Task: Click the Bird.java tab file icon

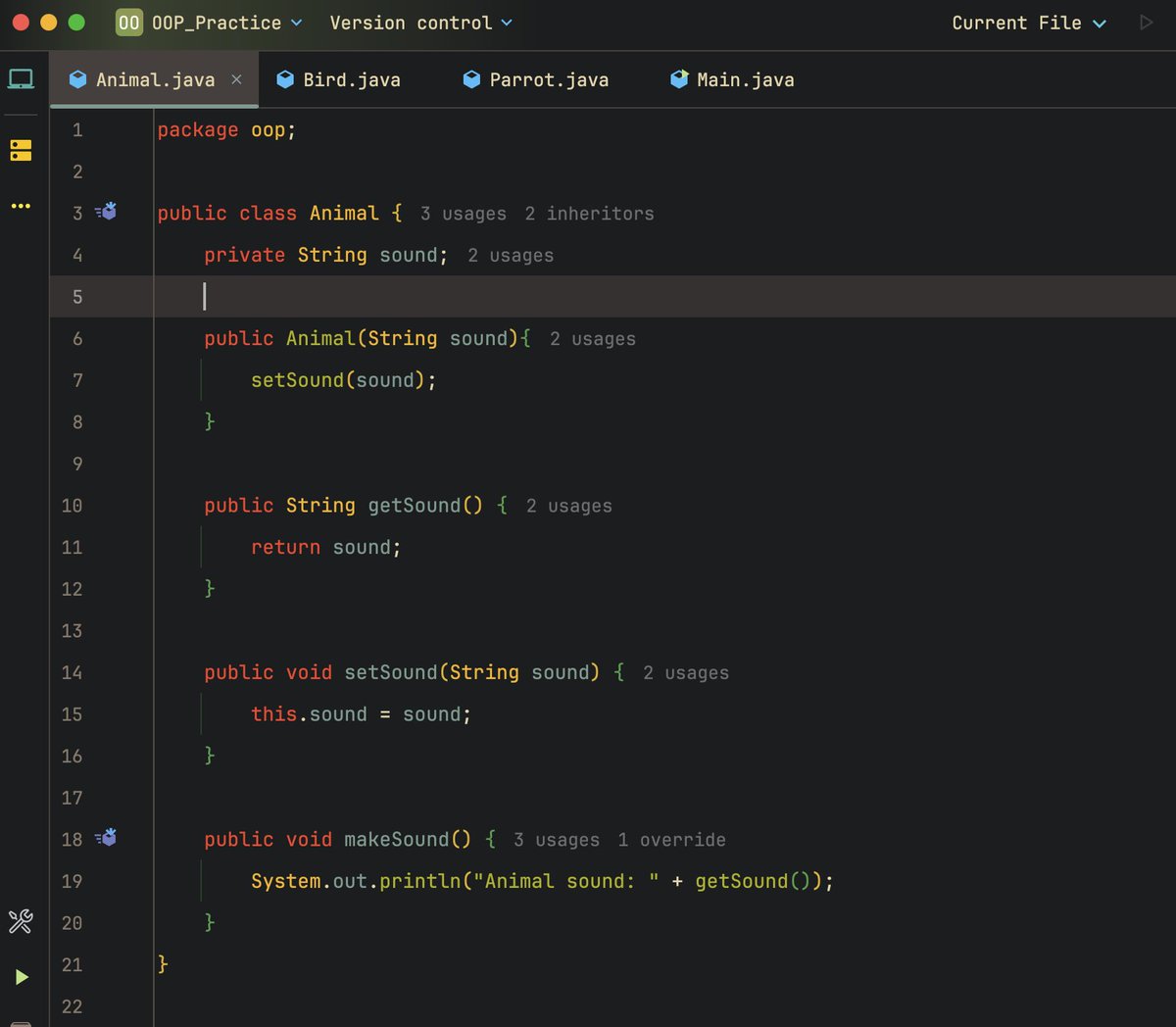Action: tap(285, 79)
